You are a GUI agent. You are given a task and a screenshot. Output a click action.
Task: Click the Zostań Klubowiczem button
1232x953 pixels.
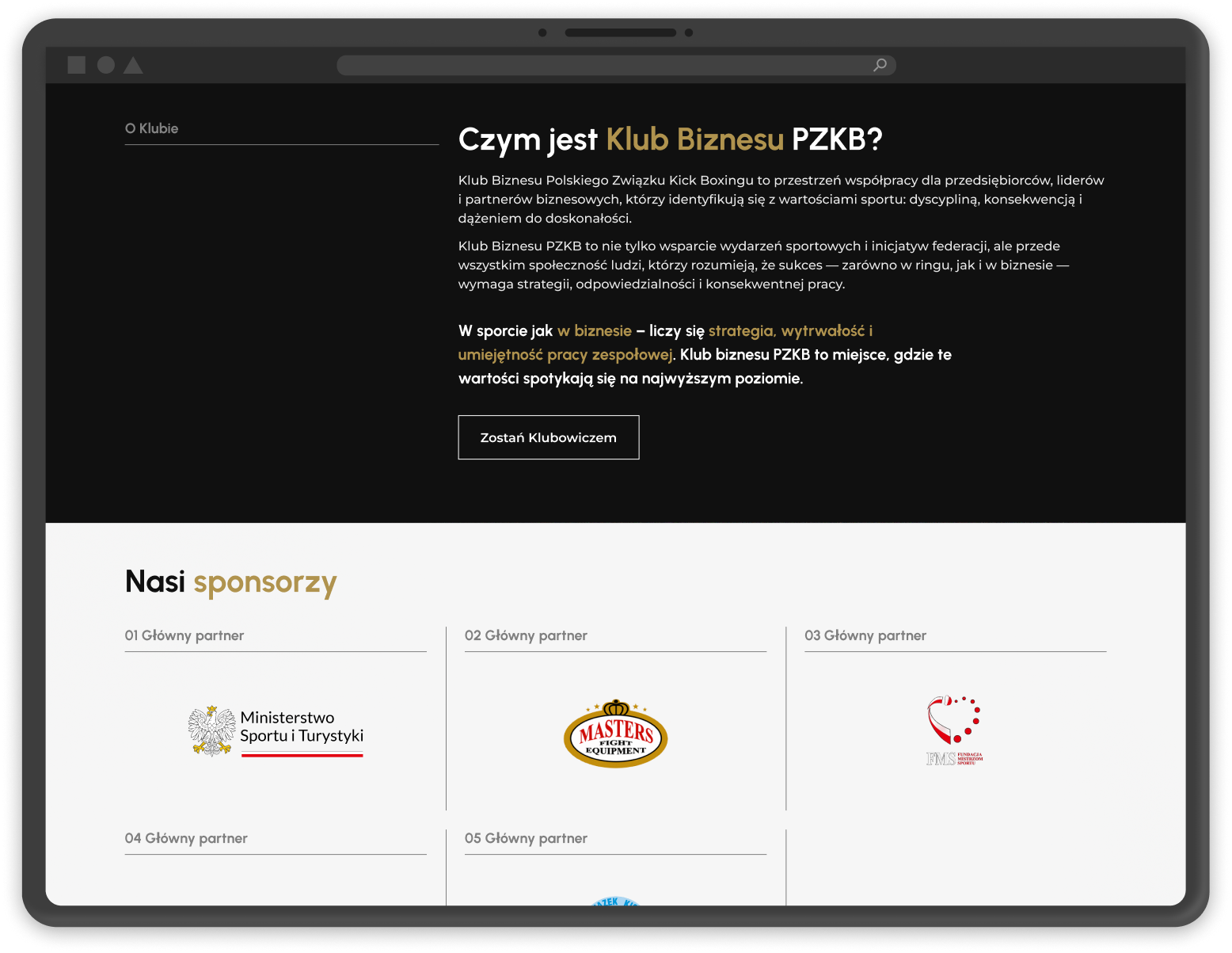[x=549, y=437]
